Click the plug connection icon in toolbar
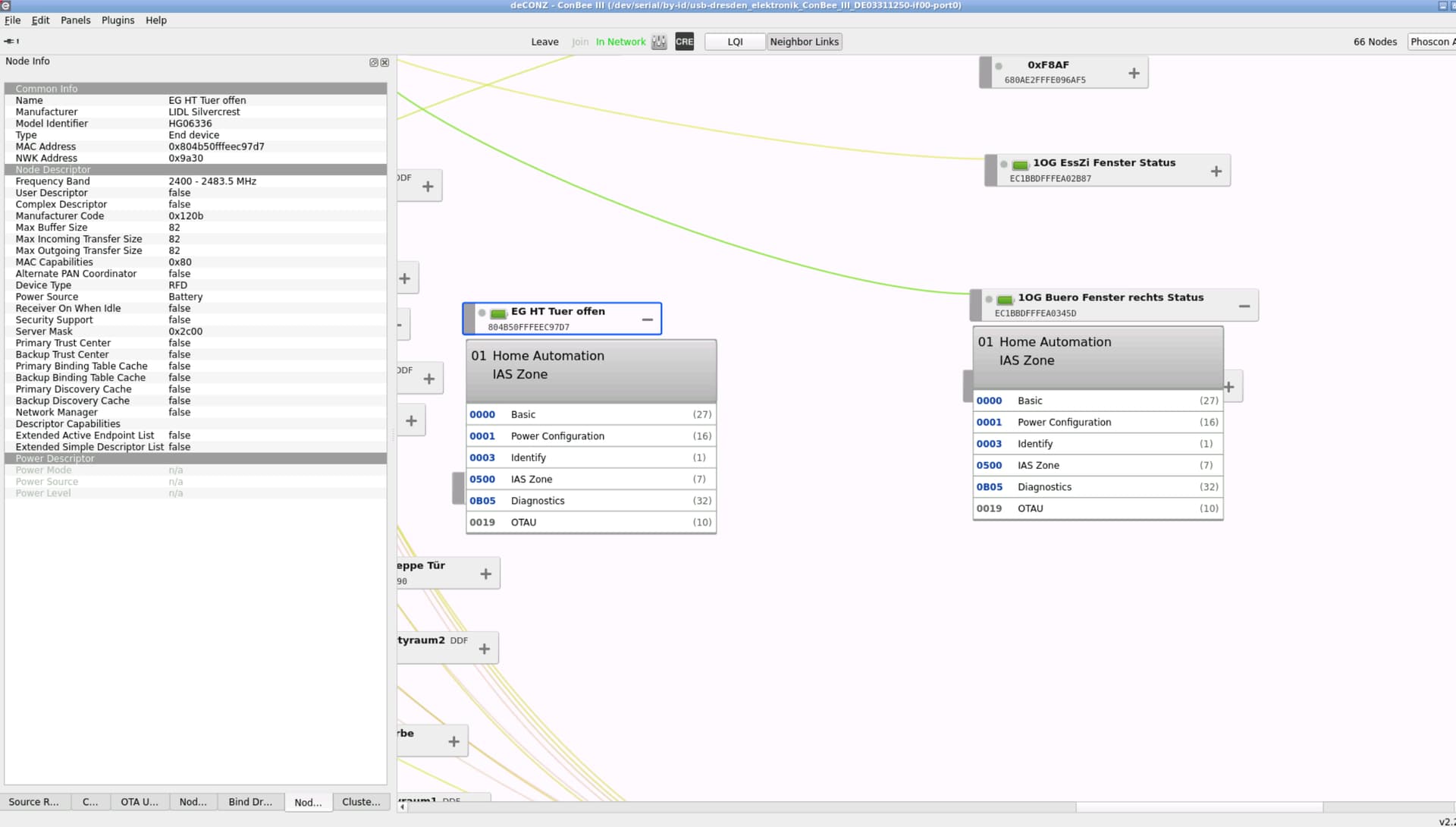 11,41
